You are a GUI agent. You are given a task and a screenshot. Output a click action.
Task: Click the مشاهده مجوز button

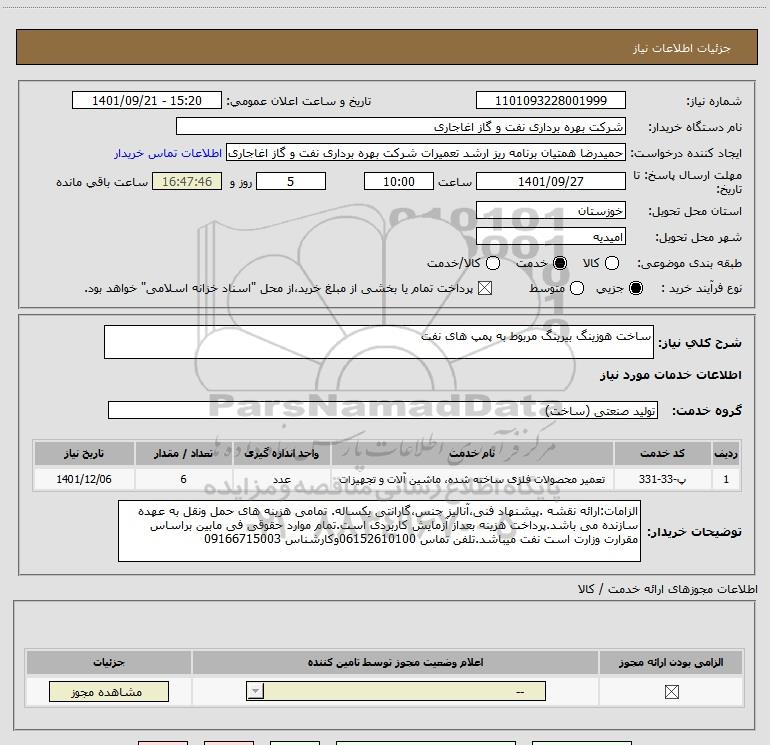tap(109, 691)
